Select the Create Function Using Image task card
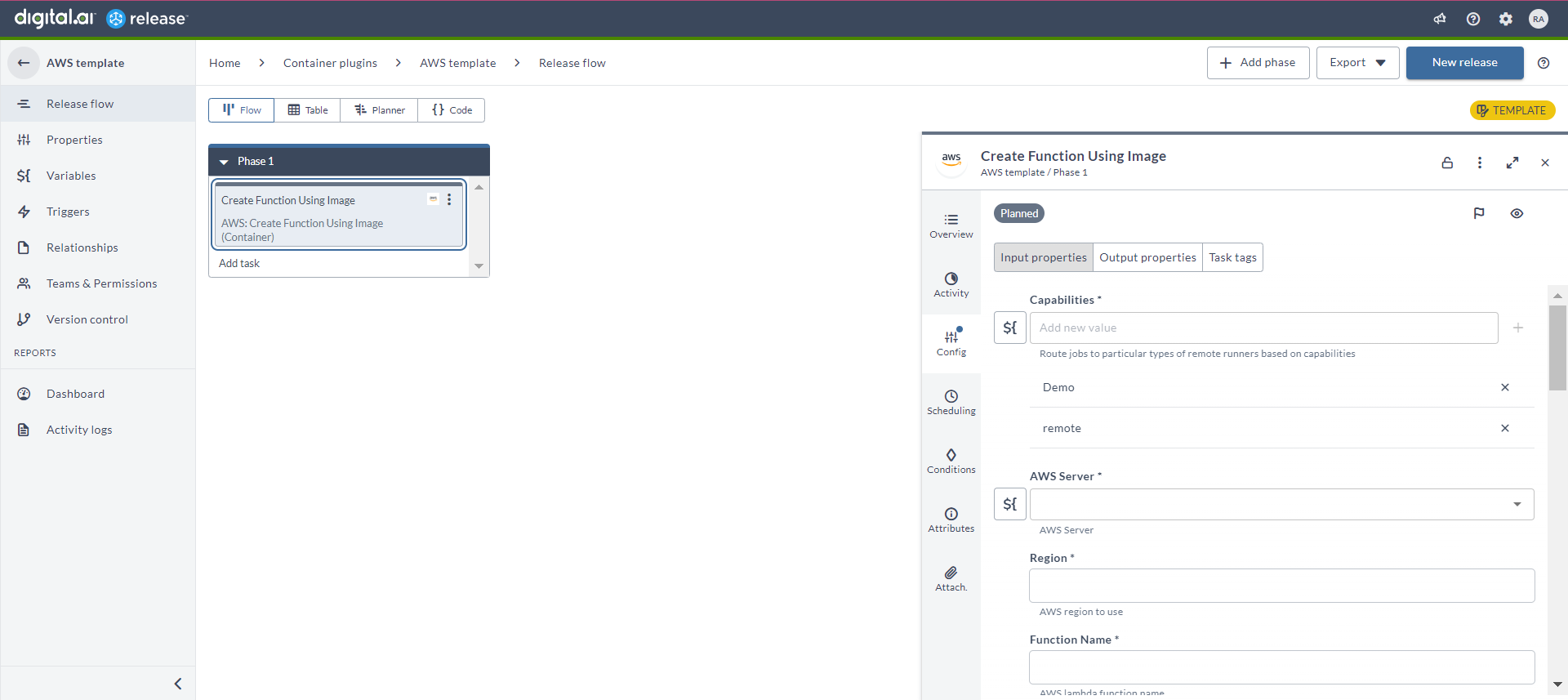 click(x=339, y=215)
